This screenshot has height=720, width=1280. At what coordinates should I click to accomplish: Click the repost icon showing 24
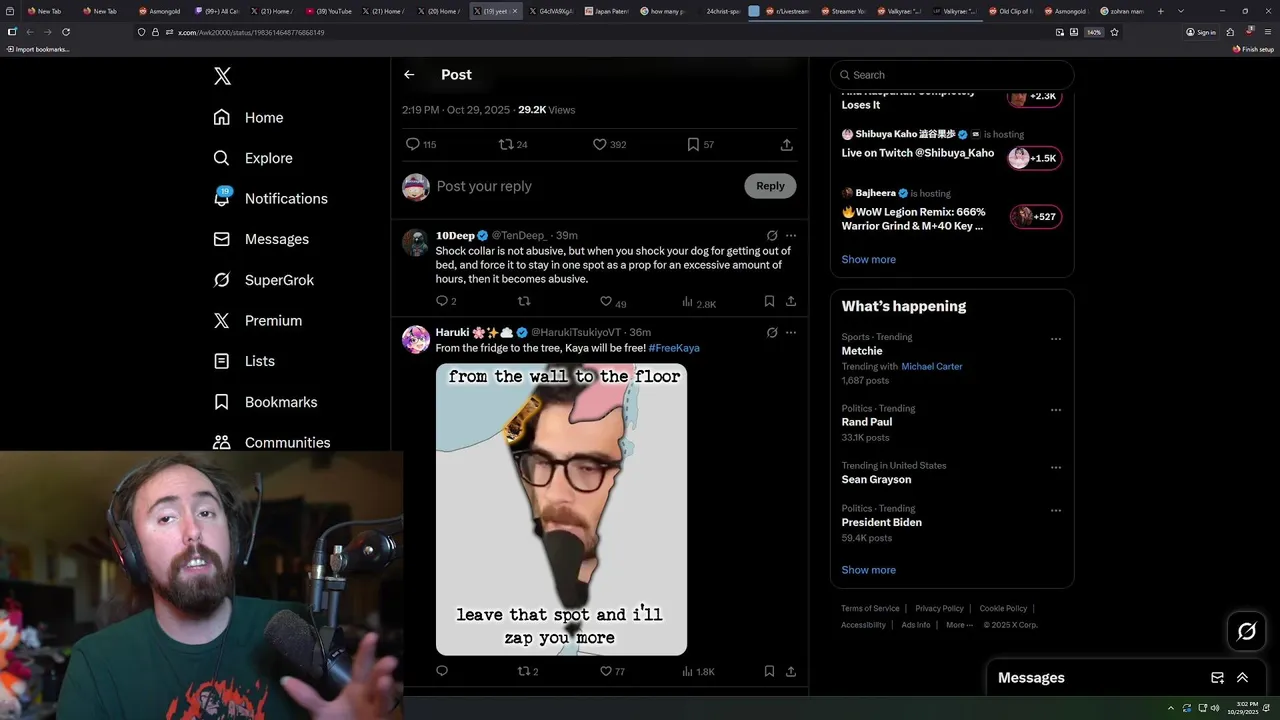pos(506,144)
